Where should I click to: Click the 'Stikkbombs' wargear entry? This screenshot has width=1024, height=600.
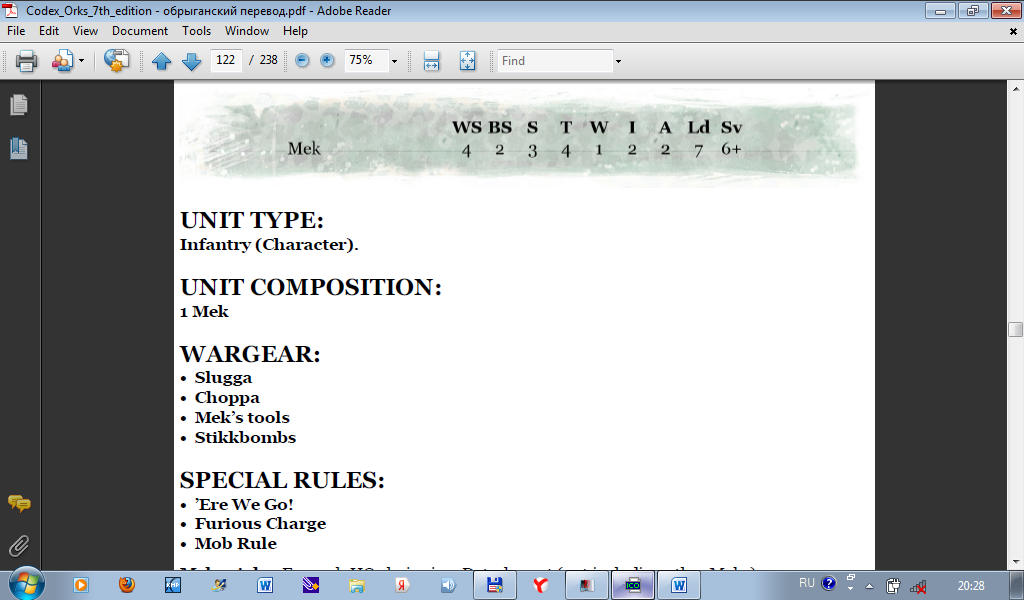[x=246, y=437]
